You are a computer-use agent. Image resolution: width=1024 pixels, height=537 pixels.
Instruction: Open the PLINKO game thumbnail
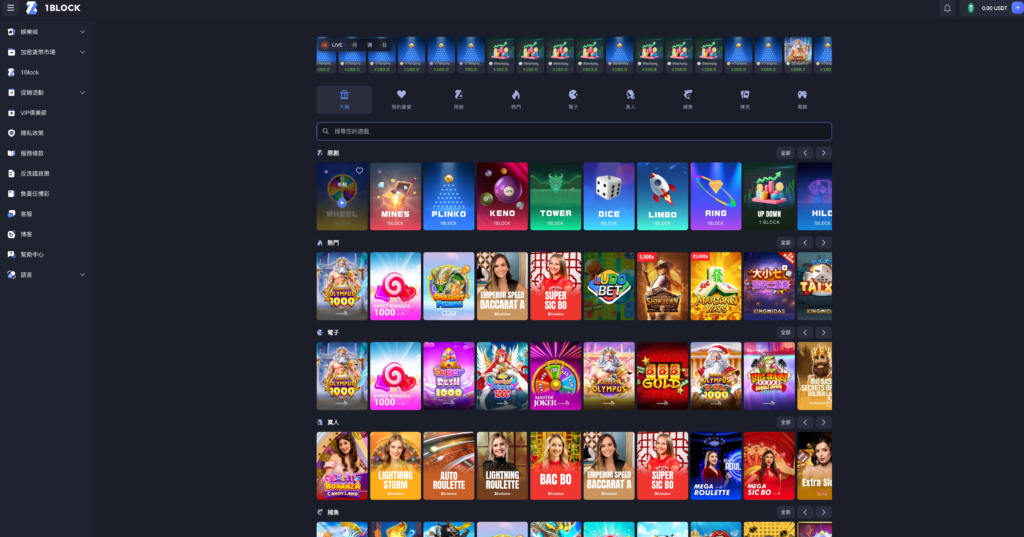click(448, 197)
